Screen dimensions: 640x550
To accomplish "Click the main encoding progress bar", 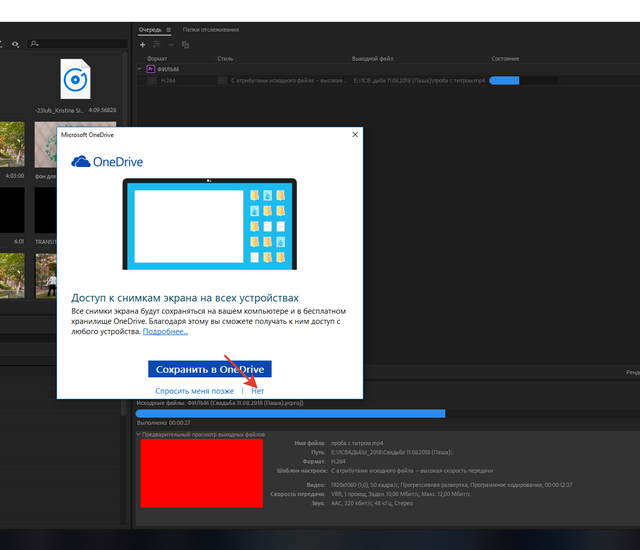I will coord(388,414).
